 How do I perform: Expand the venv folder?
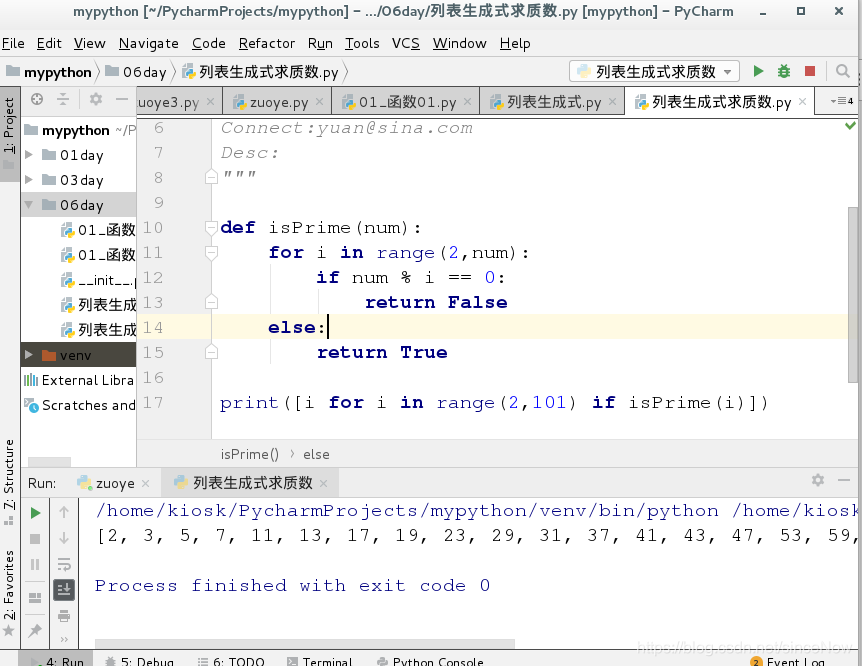click(x=29, y=355)
